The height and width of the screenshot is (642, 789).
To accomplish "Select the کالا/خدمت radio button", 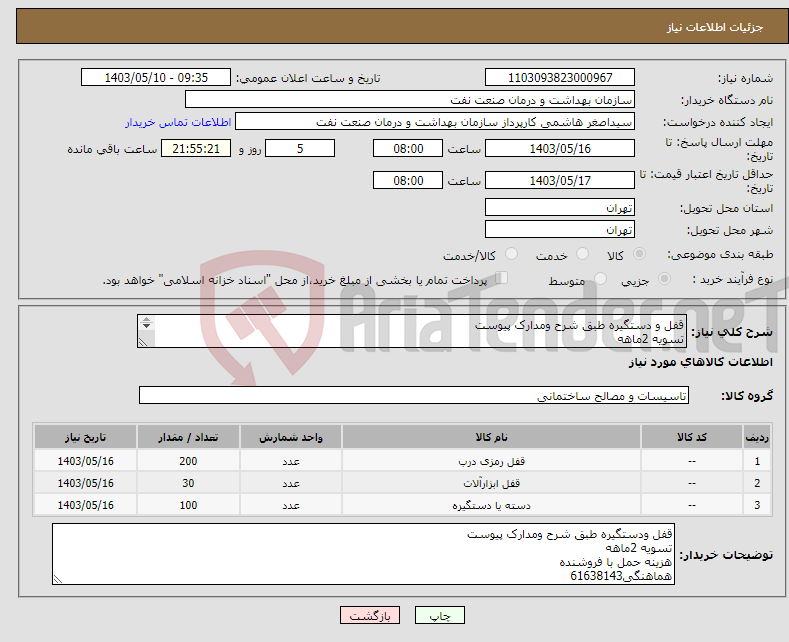I will [511, 254].
